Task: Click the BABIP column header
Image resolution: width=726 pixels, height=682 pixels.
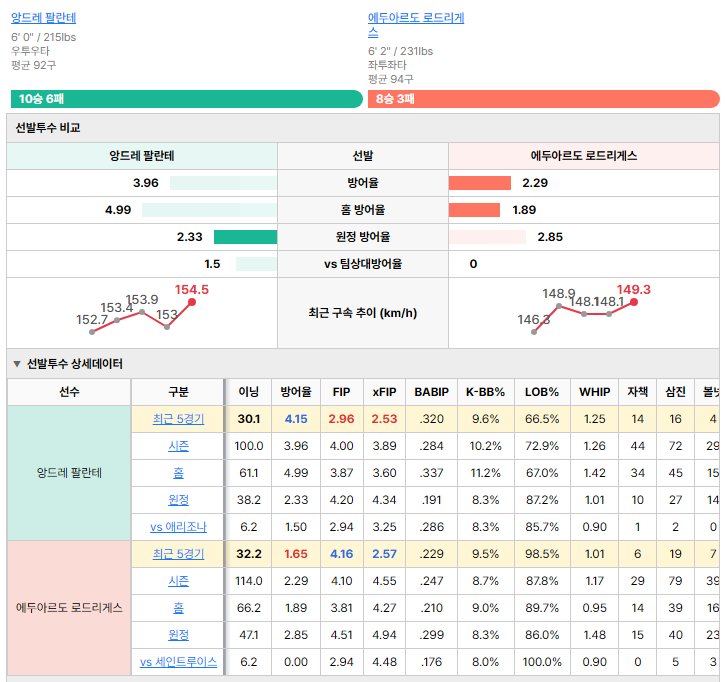Action: tap(432, 392)
